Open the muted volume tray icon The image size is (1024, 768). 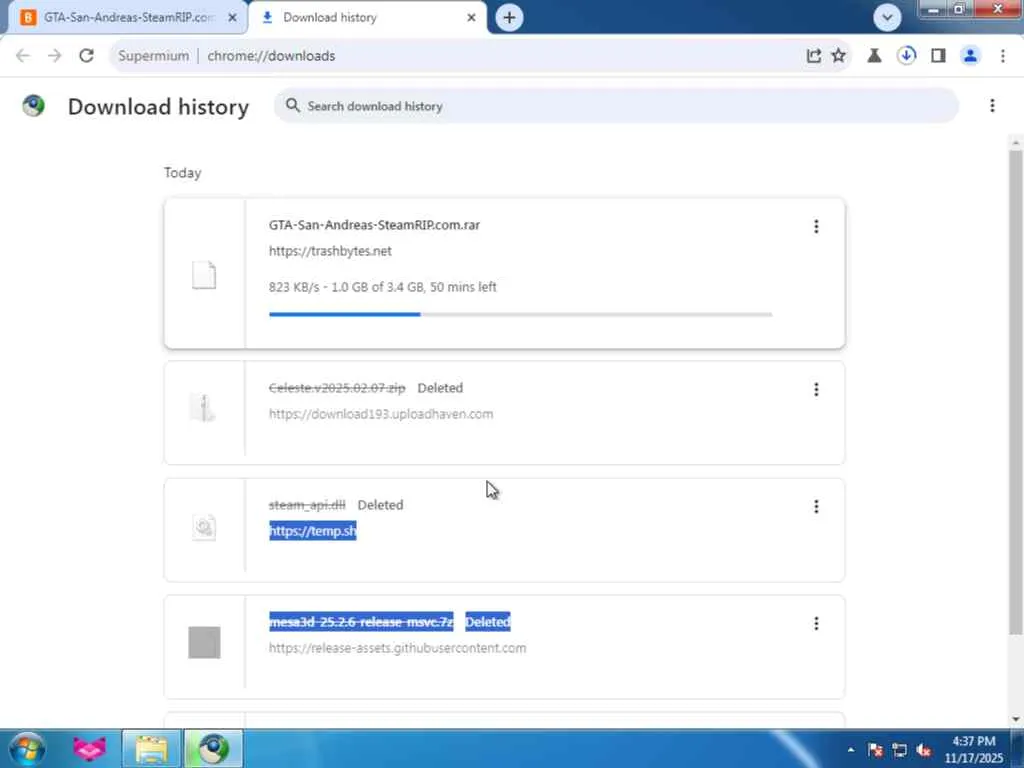[923, 750]
